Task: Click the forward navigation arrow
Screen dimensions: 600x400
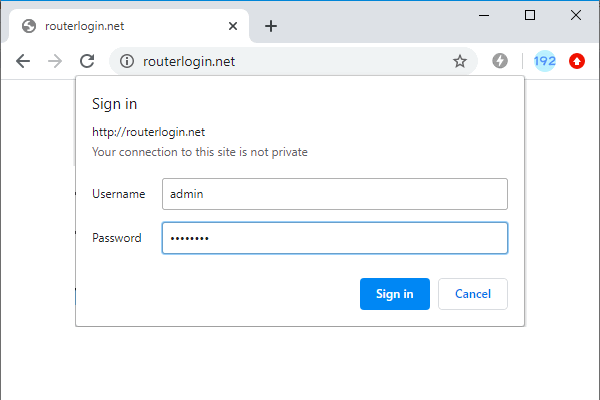Action: (x=55, y=61)
